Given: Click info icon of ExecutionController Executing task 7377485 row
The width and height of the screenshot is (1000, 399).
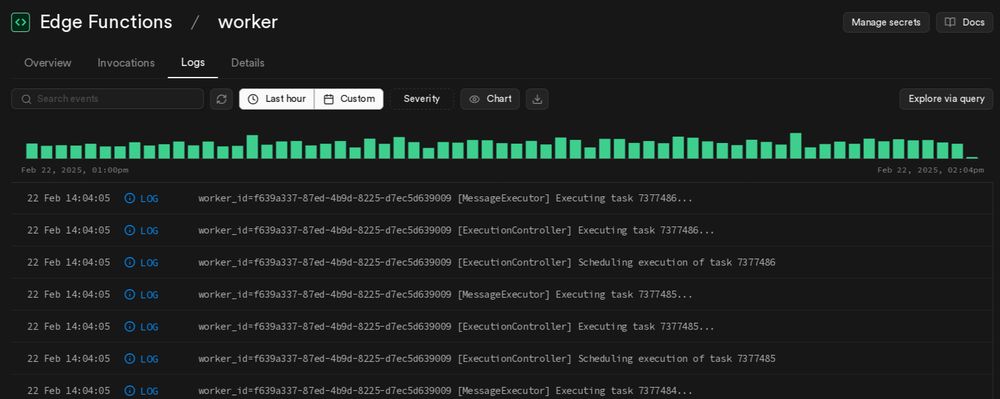Looking at the screenshot, I should pos(129,326).
